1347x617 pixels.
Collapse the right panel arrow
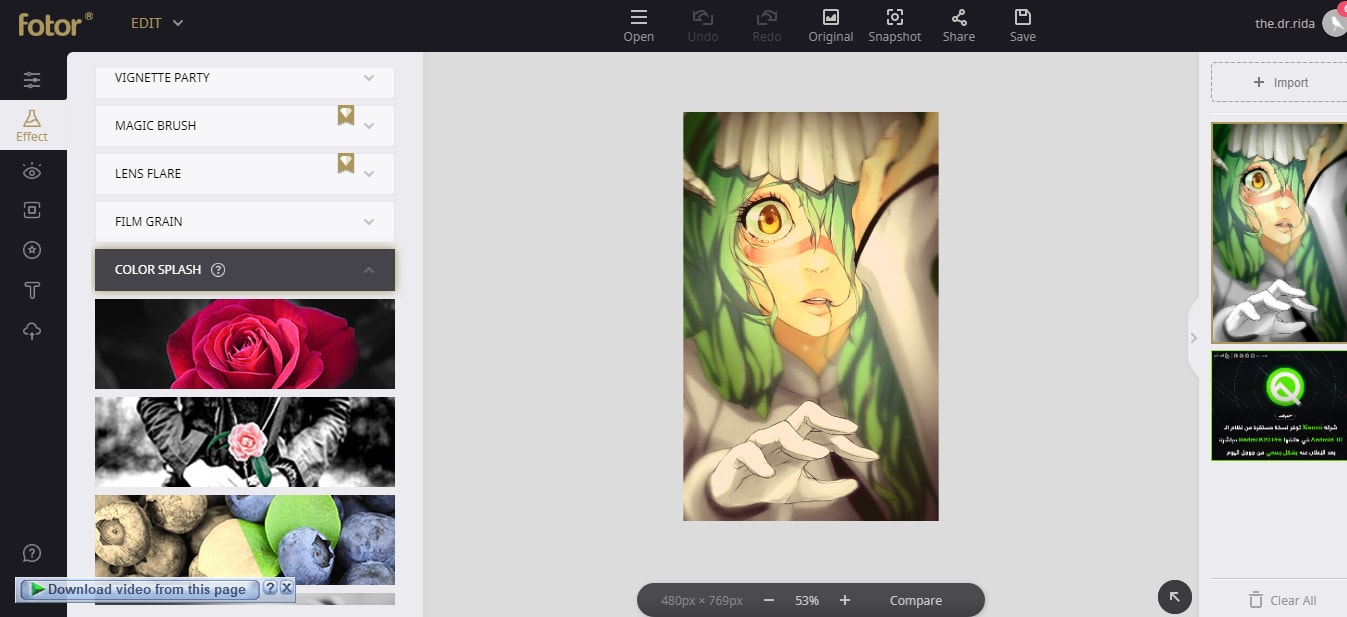pyautogui.click(x=1193, y=338)
